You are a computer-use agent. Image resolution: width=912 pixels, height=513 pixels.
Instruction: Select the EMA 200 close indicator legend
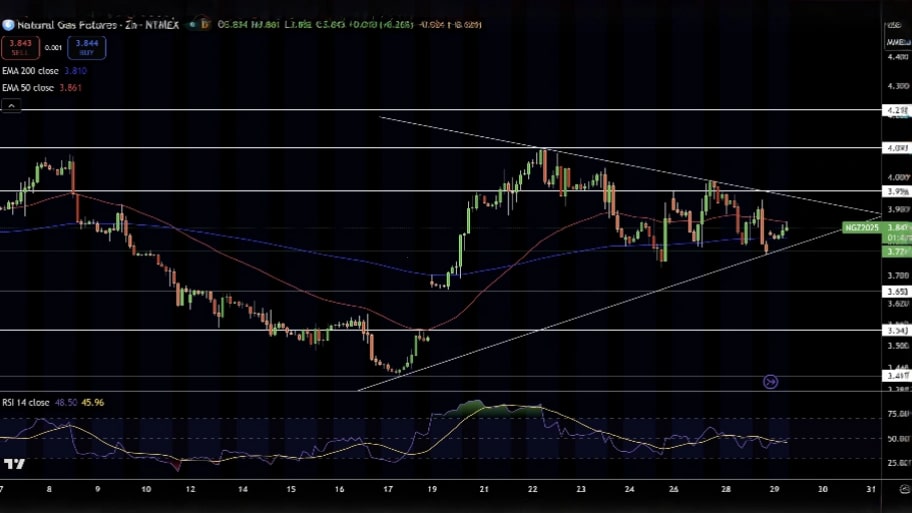click(29, 71)
